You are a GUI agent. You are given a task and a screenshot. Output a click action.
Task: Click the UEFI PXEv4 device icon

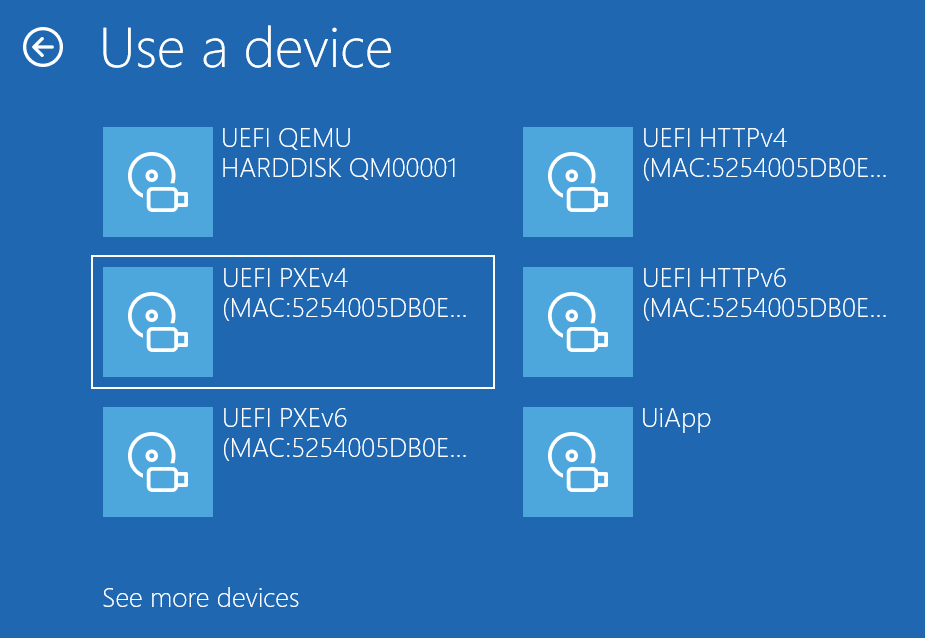(x=158, y=322)
